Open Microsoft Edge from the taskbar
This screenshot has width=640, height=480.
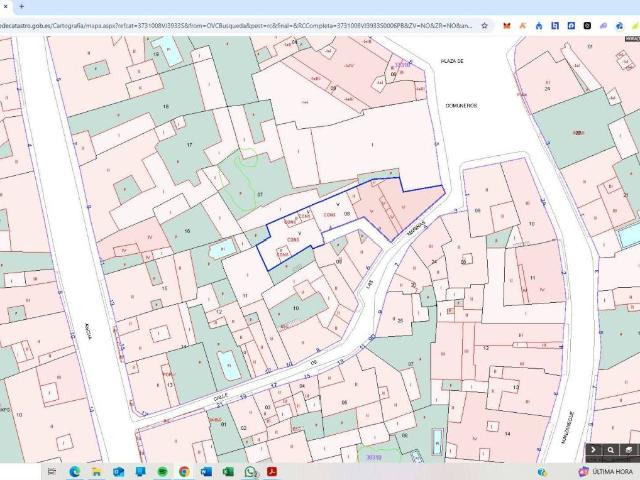click(75, 471)
